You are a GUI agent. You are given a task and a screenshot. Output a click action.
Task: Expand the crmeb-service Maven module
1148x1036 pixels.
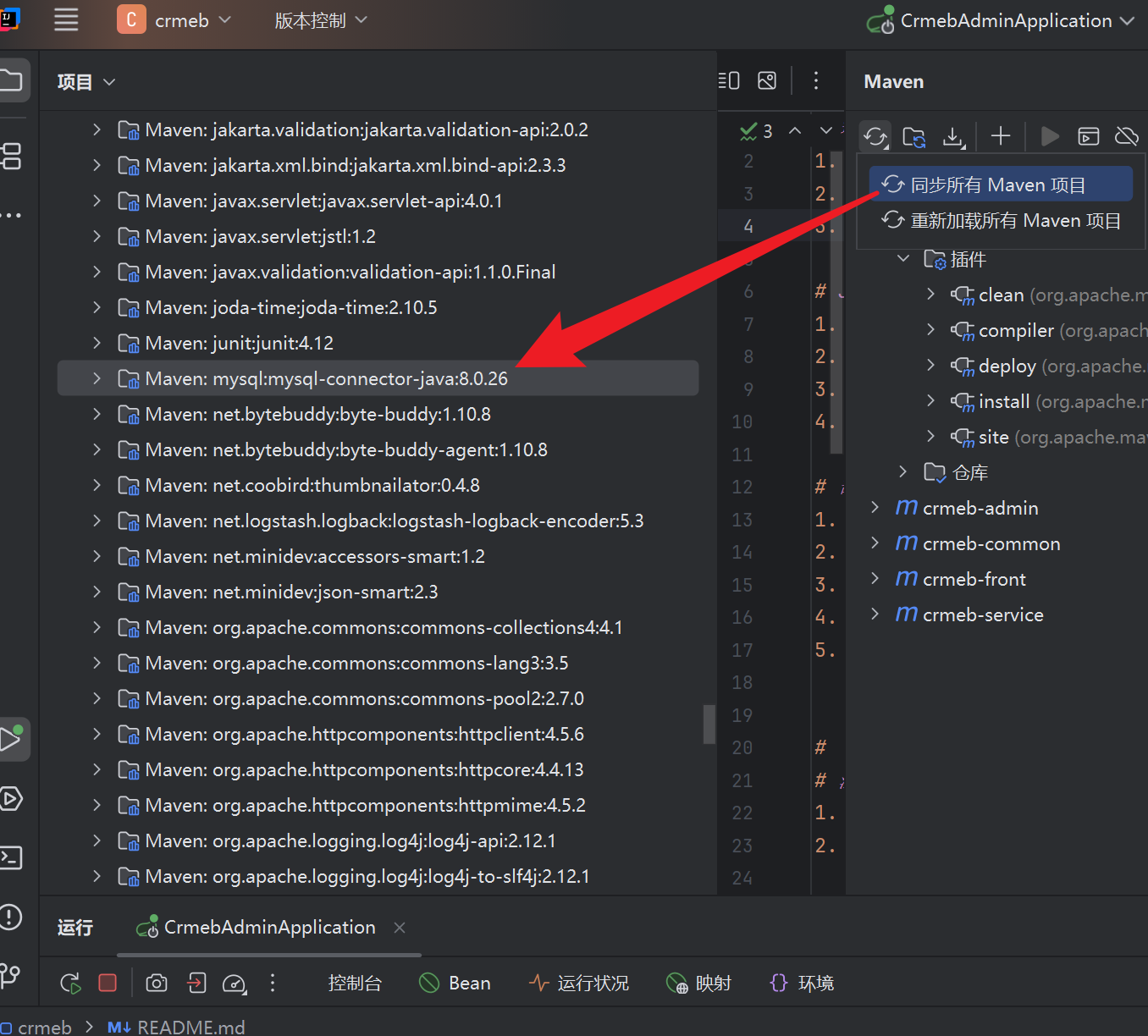coord(875,614)
